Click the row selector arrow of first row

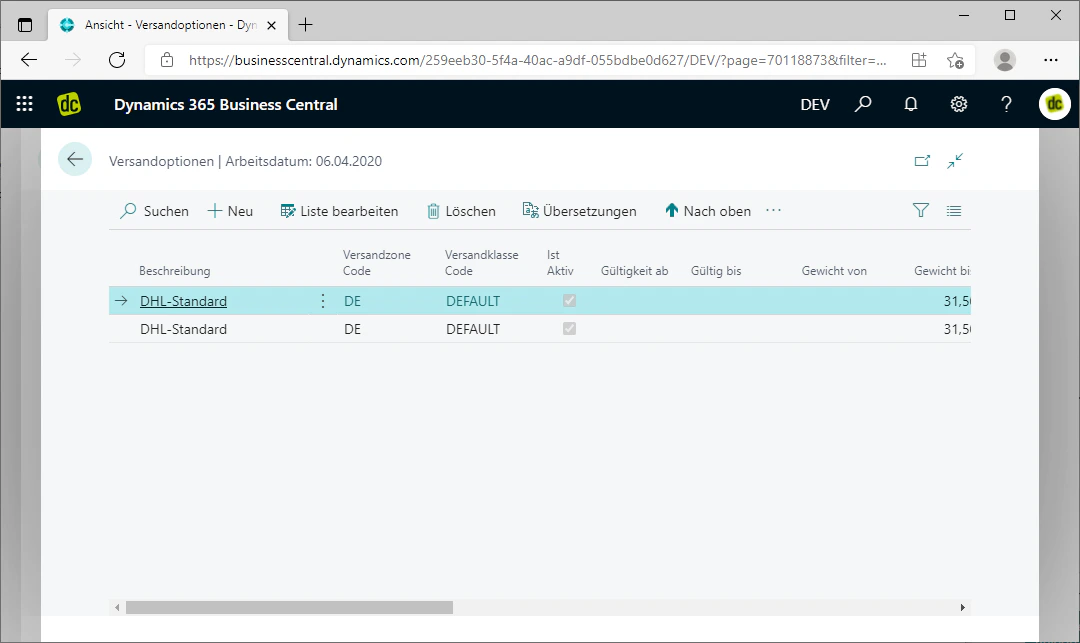tap(121, 301)
